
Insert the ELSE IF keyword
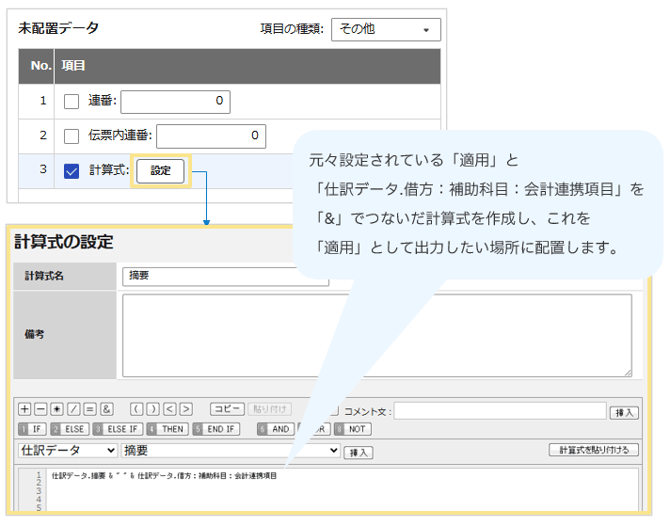pos(118,429)
